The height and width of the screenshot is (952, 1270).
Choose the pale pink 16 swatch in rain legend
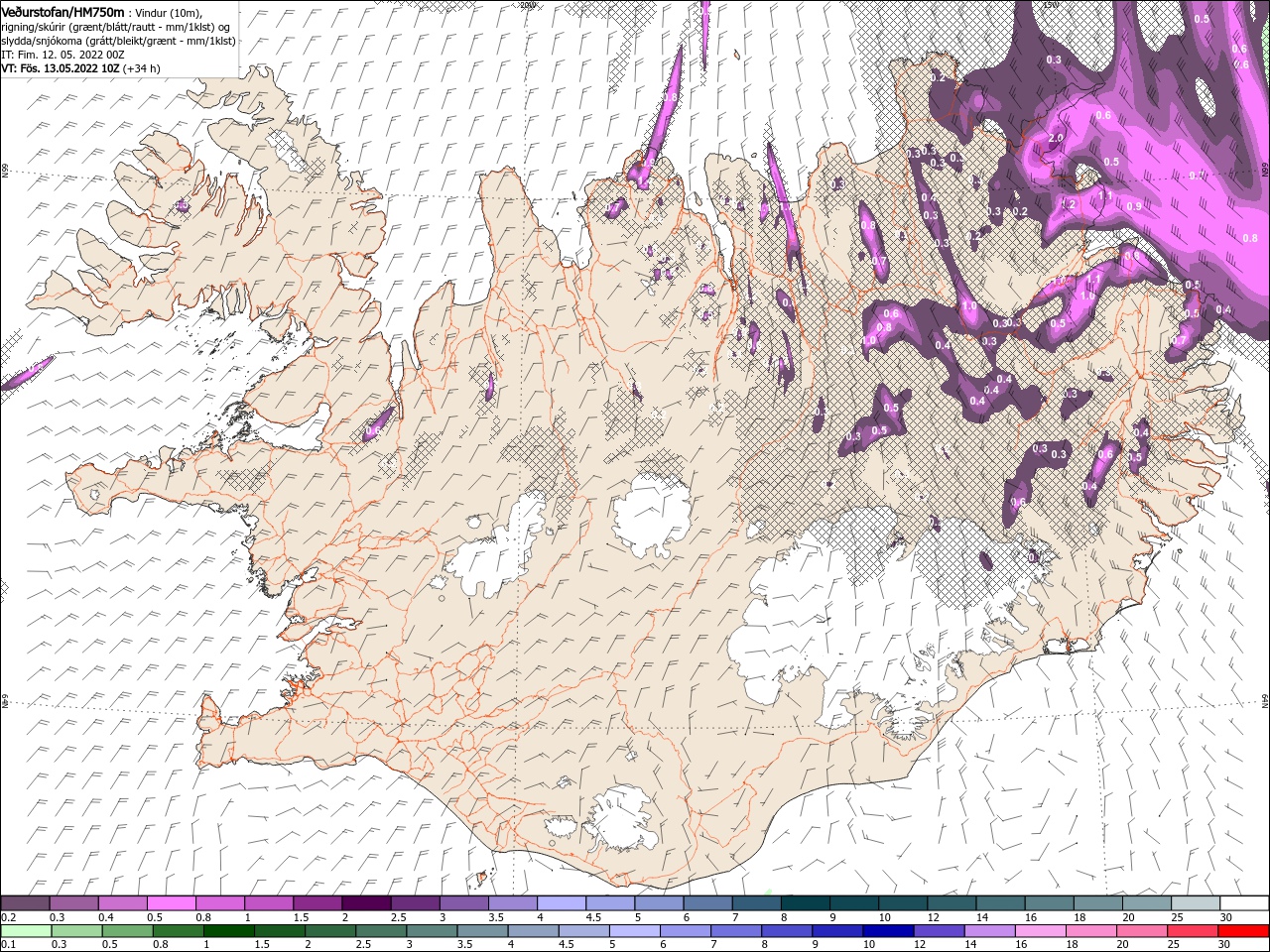coord(1041,931)
